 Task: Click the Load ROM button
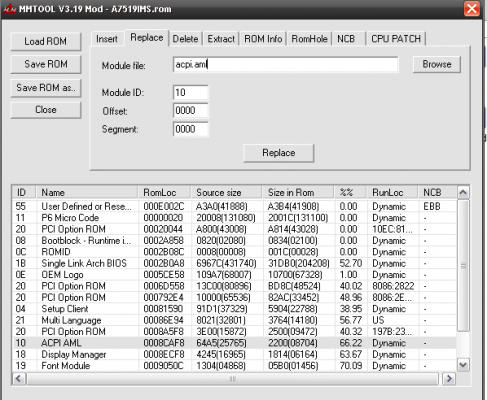46,42
